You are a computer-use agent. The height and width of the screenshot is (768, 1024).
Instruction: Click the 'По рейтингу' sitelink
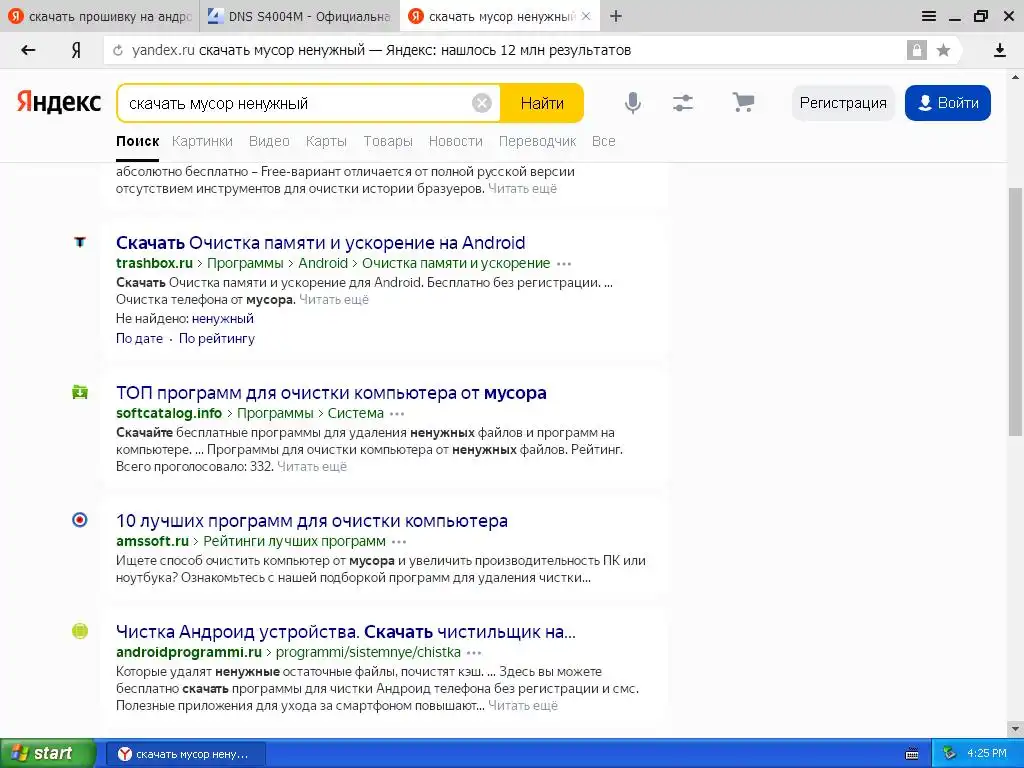click(217, 338)
